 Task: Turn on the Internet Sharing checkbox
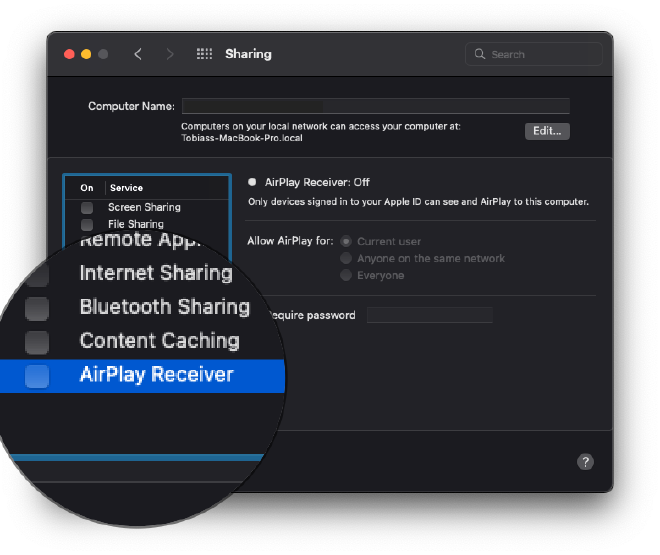37,274
